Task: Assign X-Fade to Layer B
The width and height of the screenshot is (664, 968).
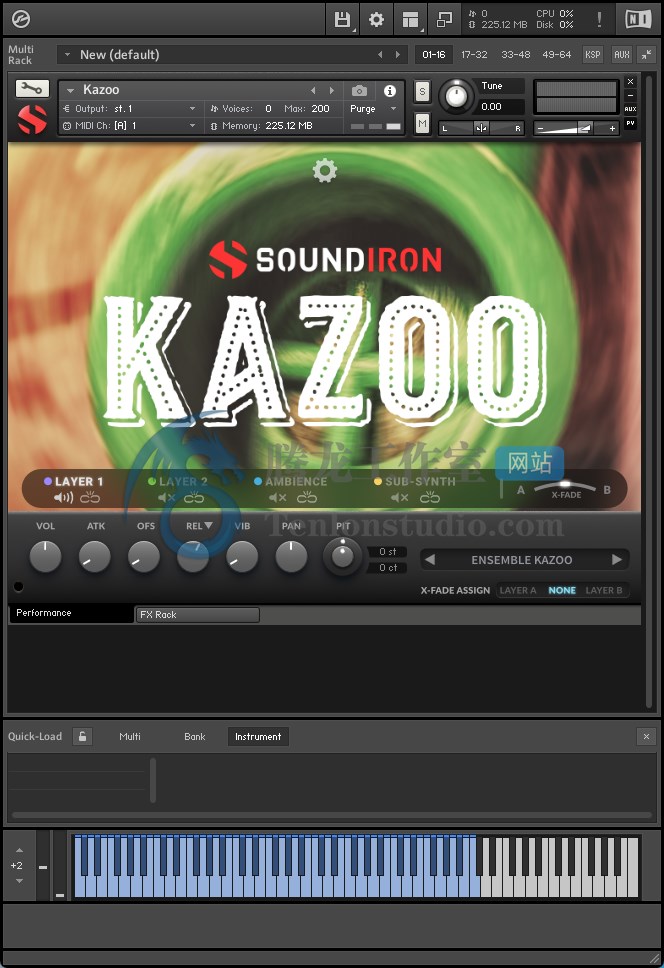Action: pyautogui.click(x=604, y=590)
